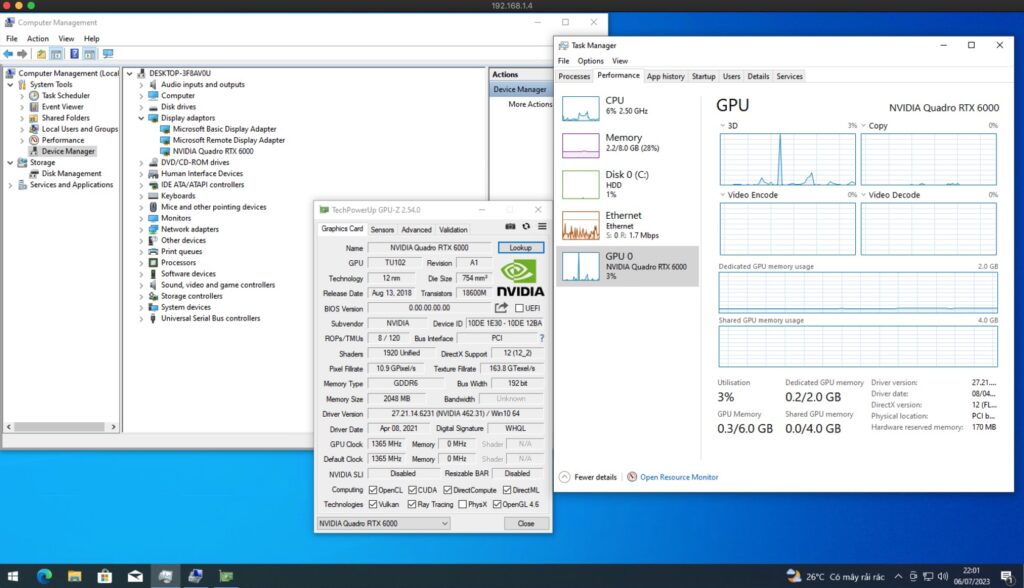Switch to the Details tab in Task Manager
This screenshot has height=588, width=1024.
(758, 76)
